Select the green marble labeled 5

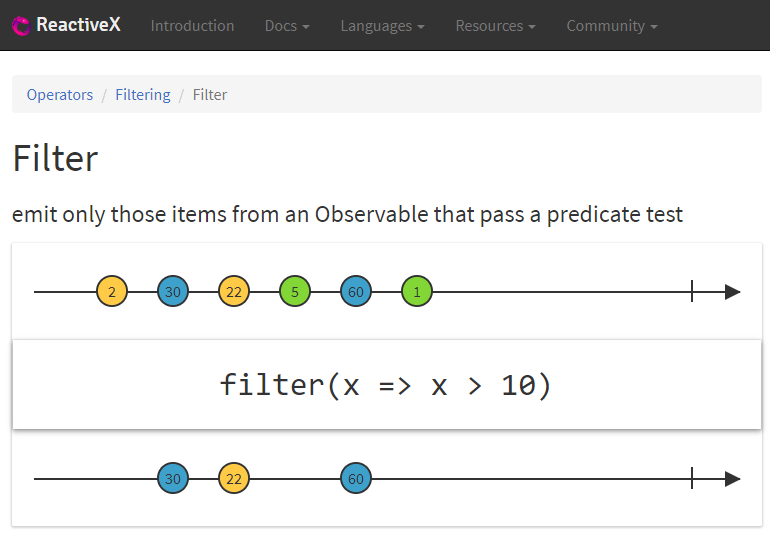click(x=295, y=292)
